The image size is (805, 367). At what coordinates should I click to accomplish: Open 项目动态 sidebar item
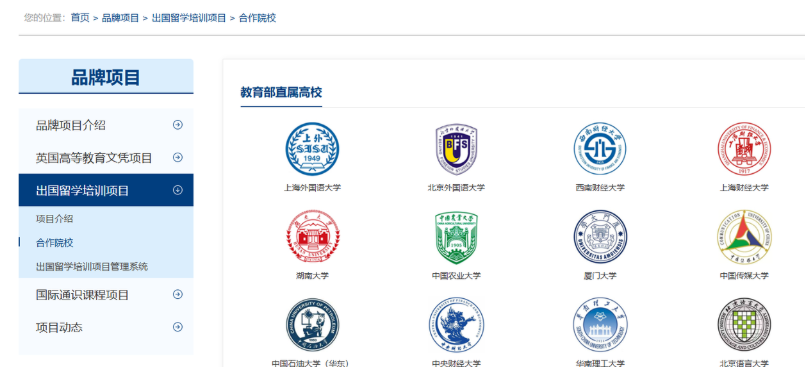[106, 327]
